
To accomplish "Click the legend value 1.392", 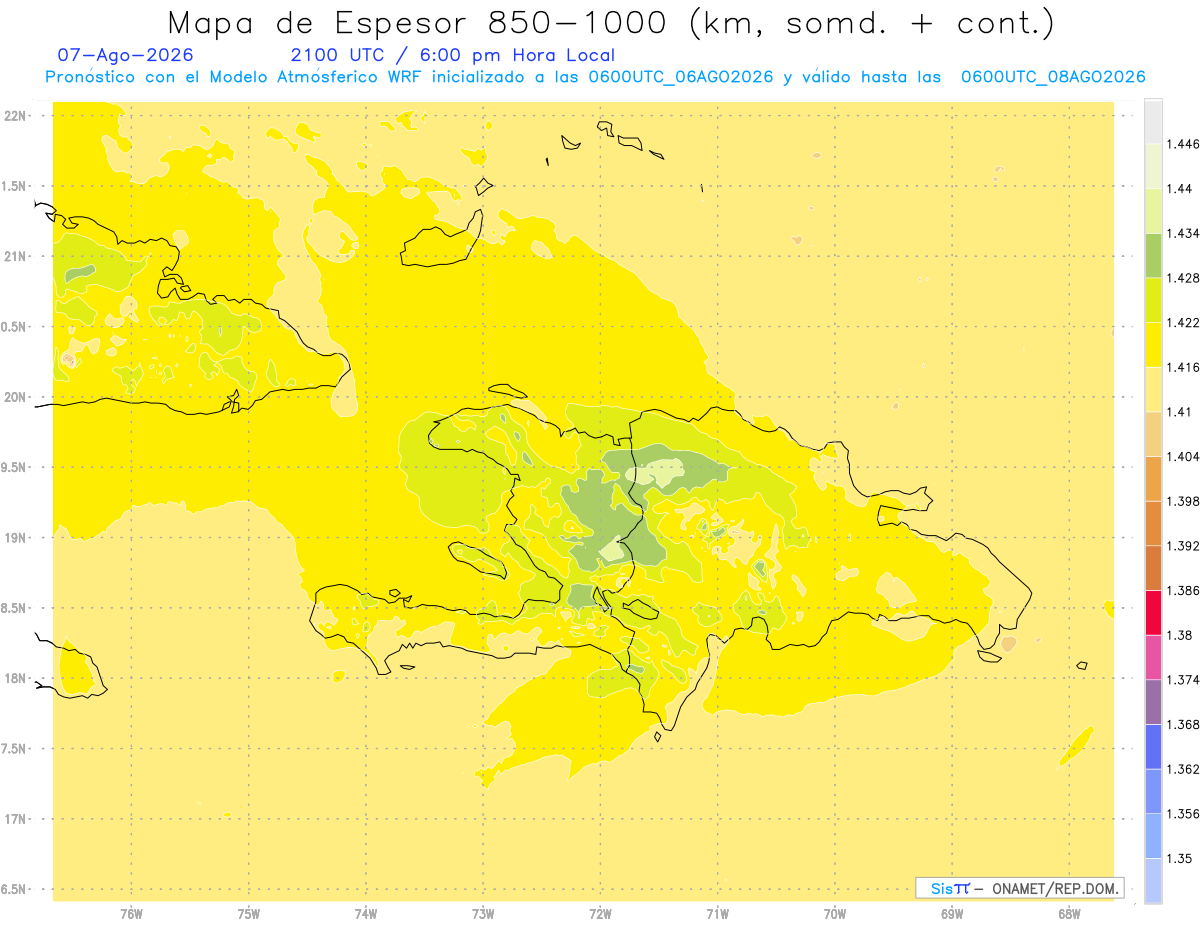I will (x=1184, y=546).
